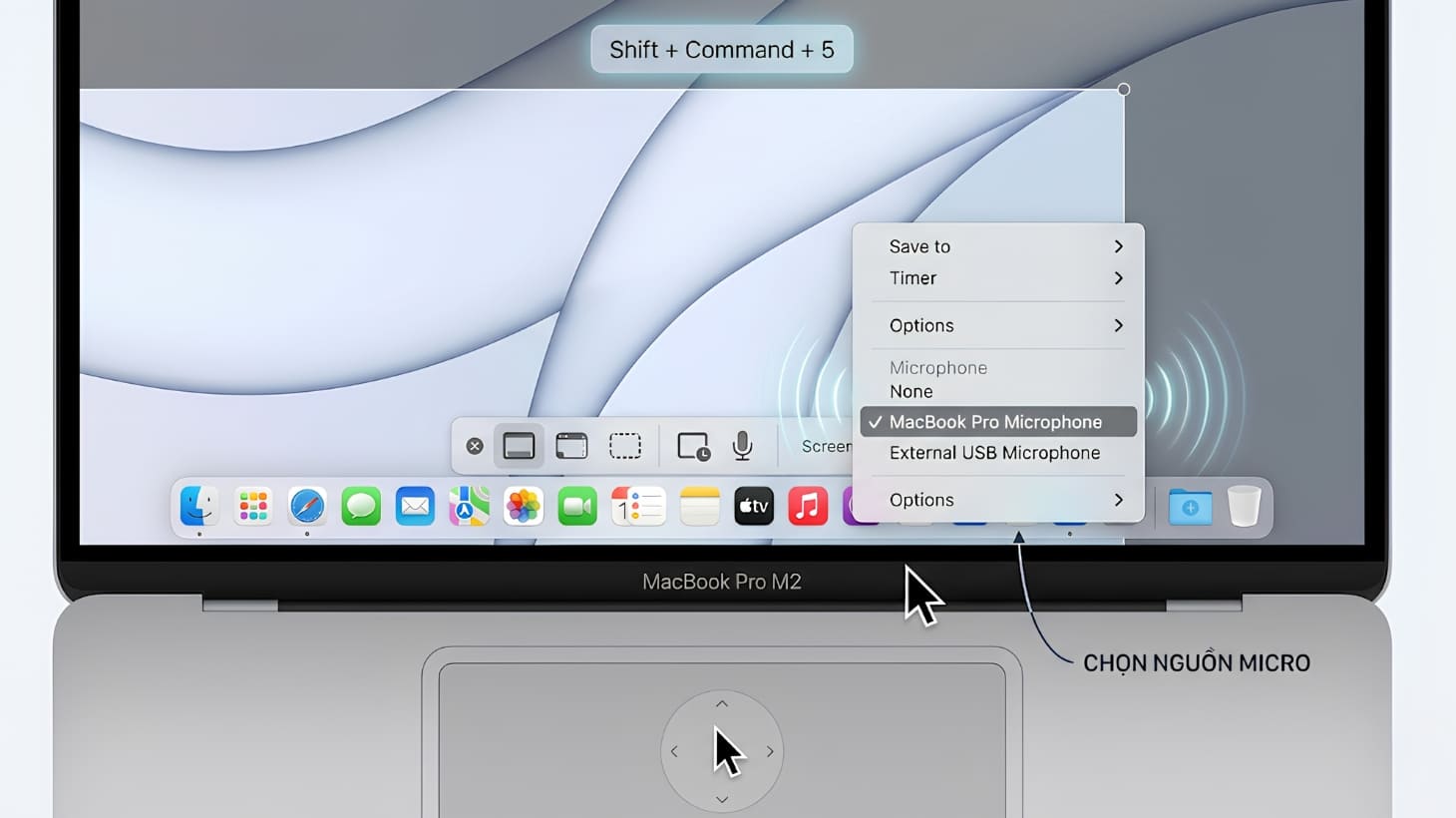The image size is (1456, 818).
Task: Open Launchpad from the Dock
Action: click(x=253, y=506)
